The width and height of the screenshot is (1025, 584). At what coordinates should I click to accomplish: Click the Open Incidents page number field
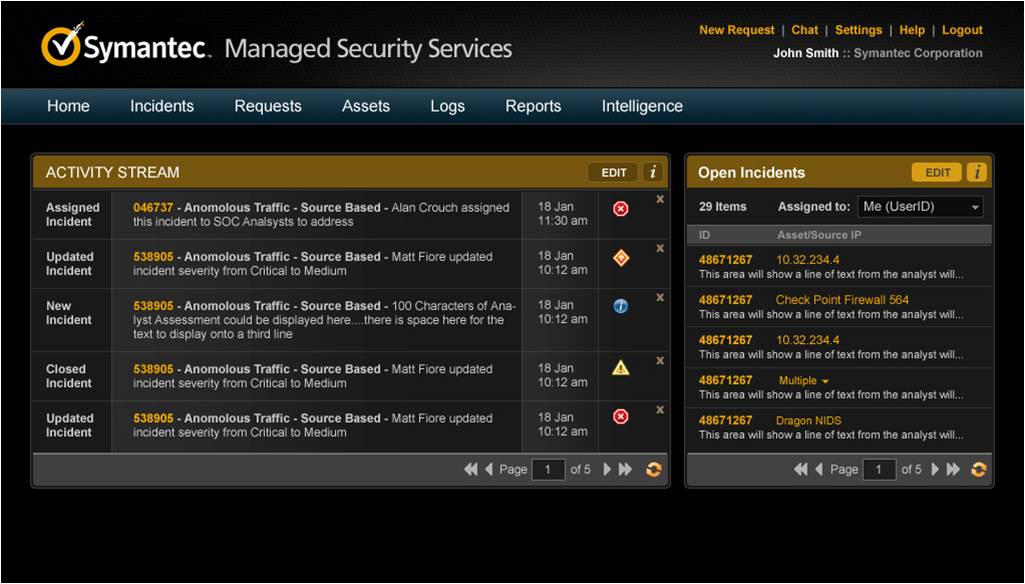[879, 470]
